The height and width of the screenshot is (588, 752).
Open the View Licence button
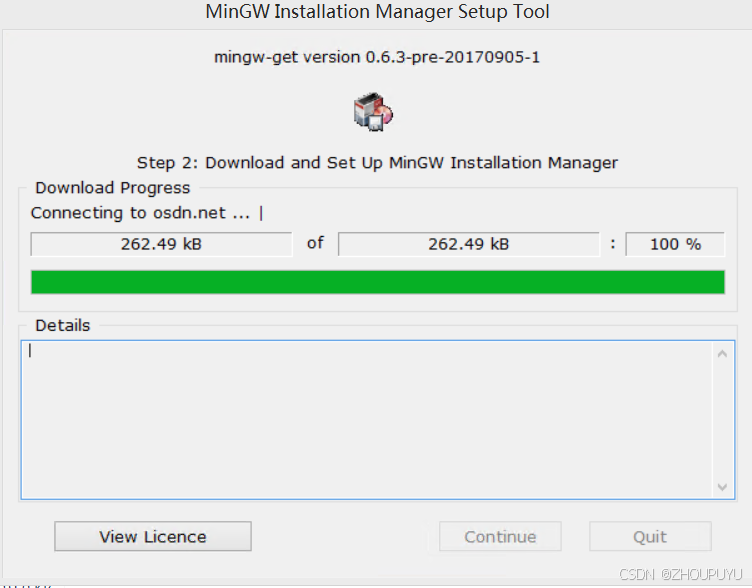[x=153, y=536]
